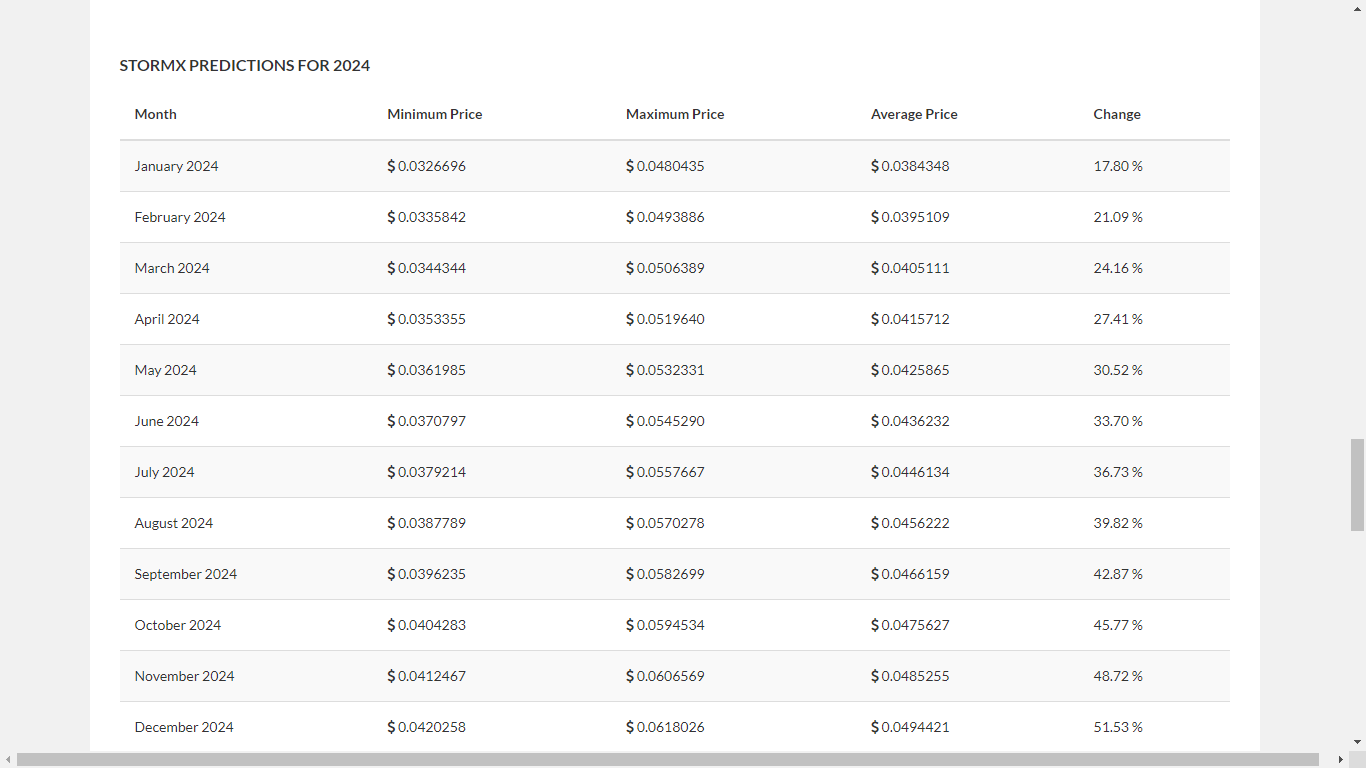Select the February 2024 month cell
1366x768 pixels.
pyautogui.click(x=180, y=217)
